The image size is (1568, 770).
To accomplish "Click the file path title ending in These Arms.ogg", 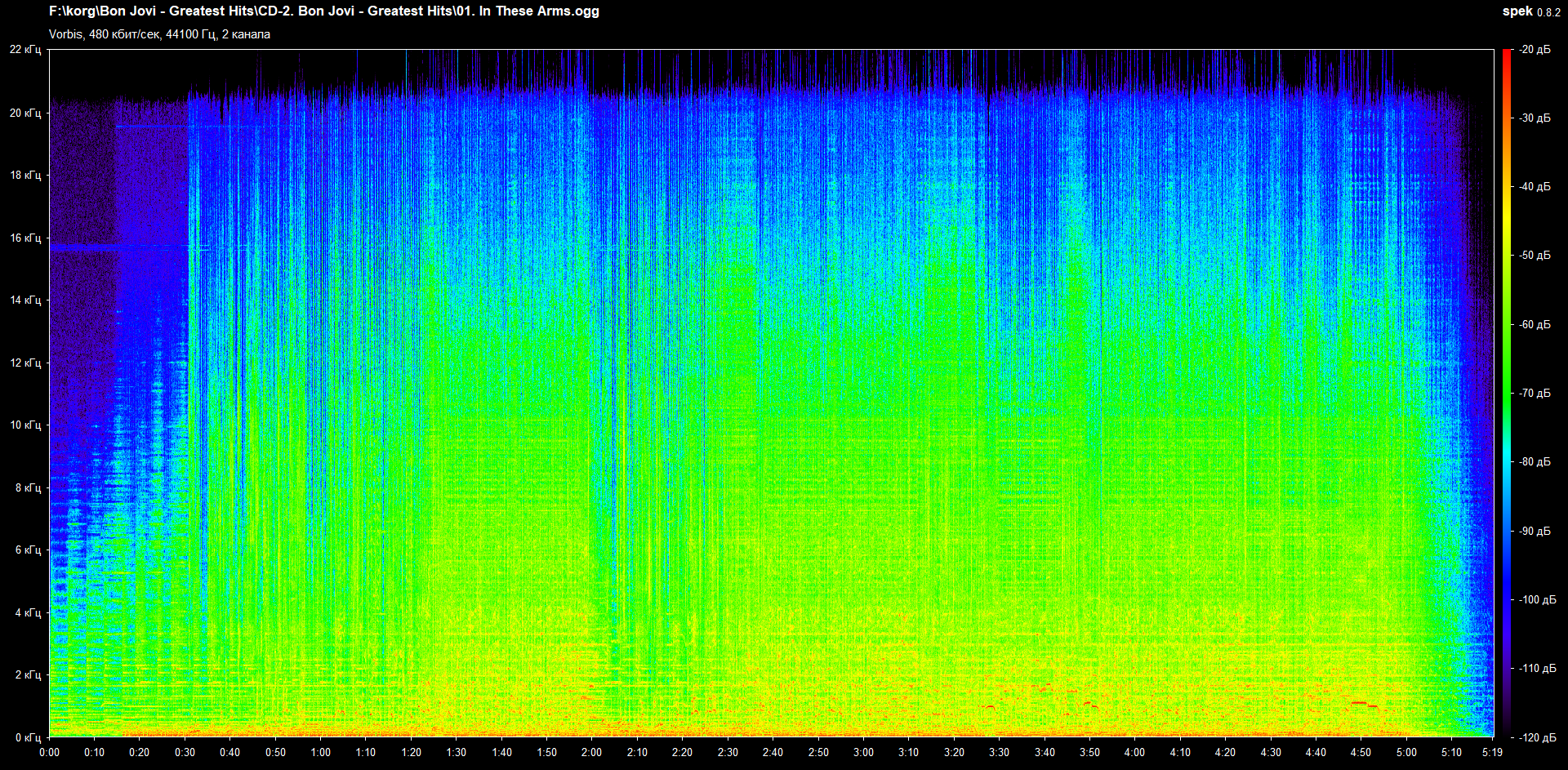I will (x=323, y=11).
